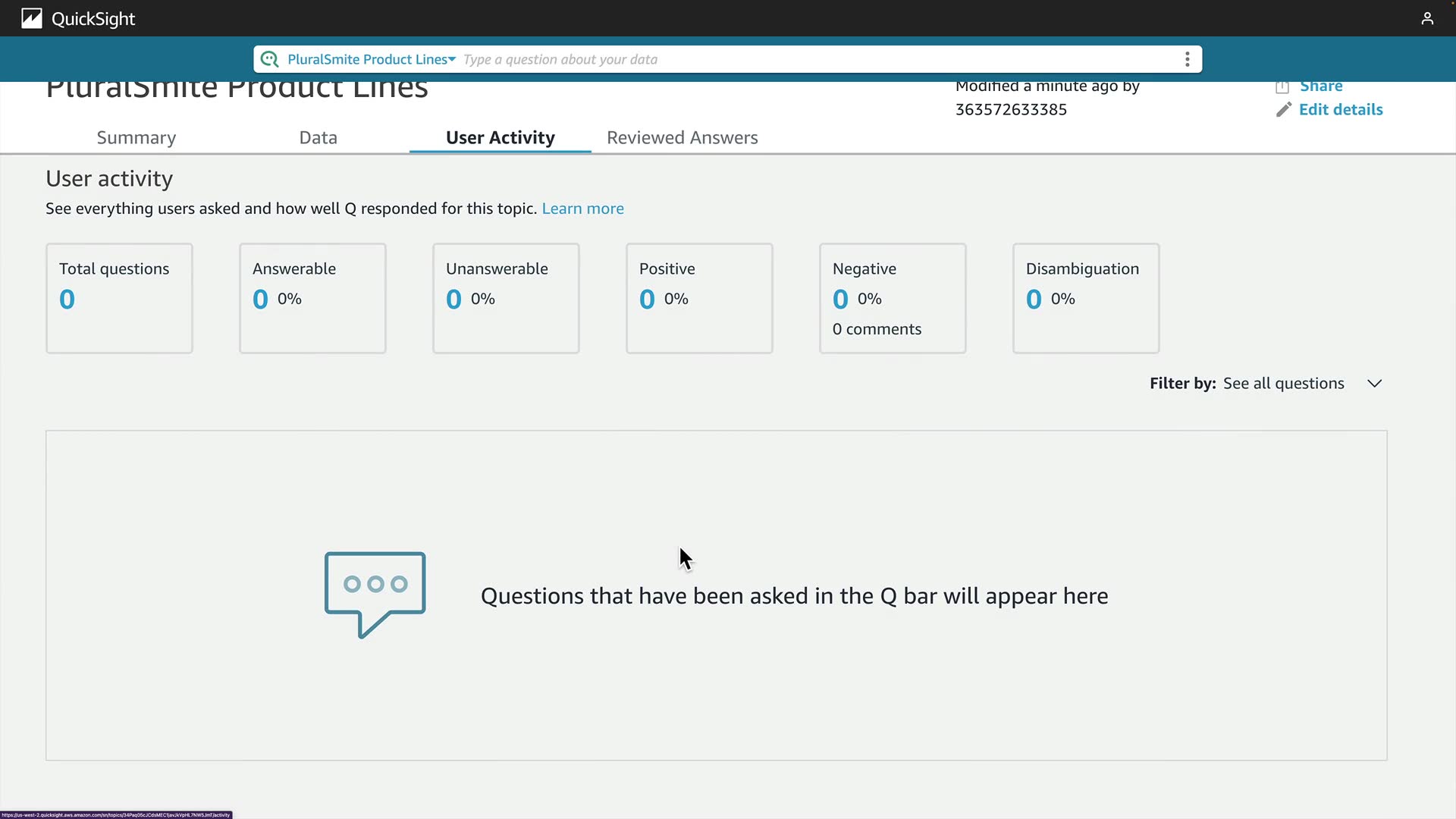Switch to the Summary tab
This screenshot has height=819, width=1456.
[x=136, y=138]
